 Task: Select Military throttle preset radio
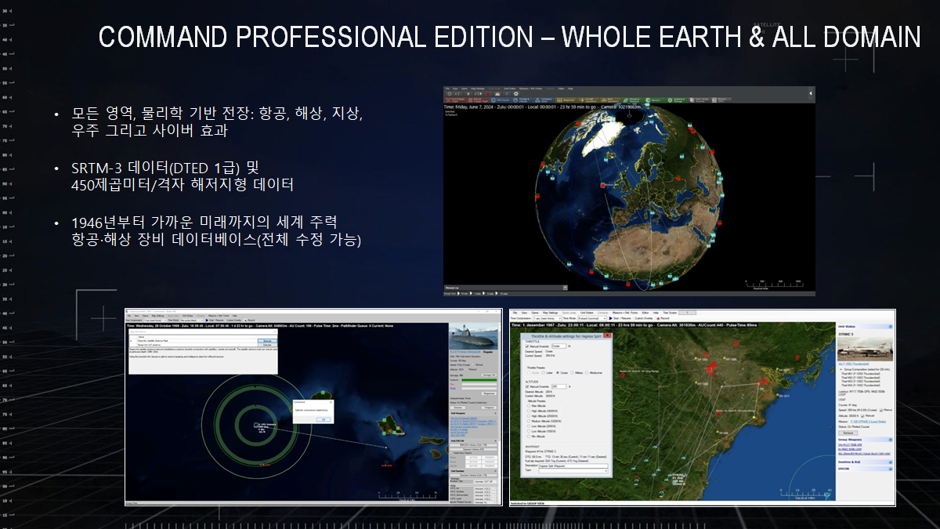tap(572, 372)
